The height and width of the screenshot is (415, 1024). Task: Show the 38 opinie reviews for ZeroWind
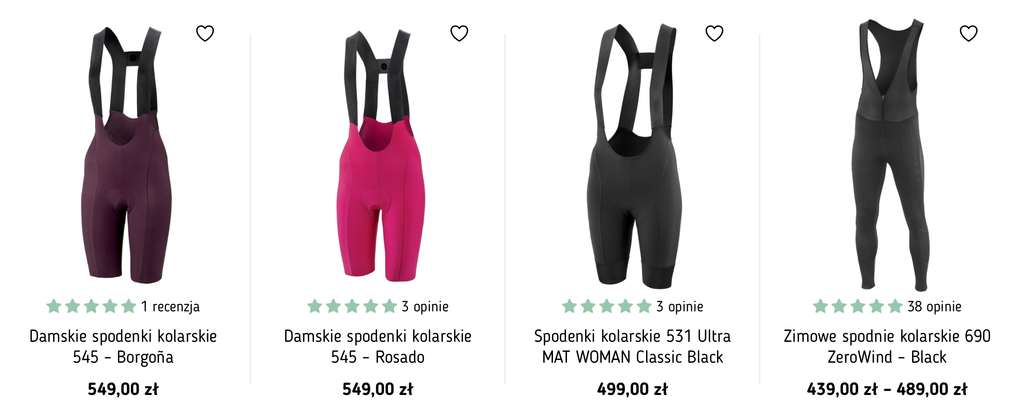pos(935,307)
